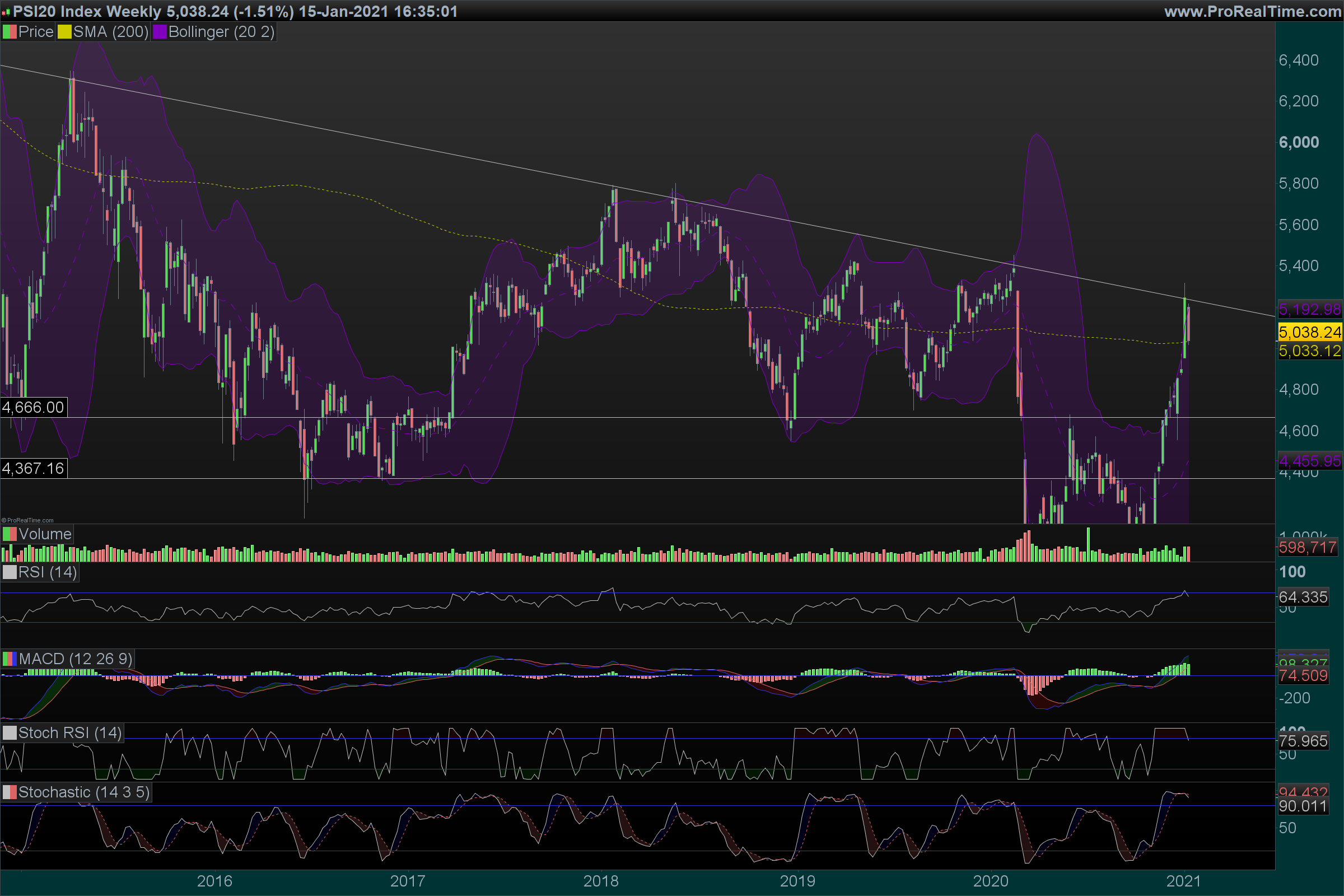The image size is (1344, 896).
Task: Click the MACD (12 26 9) legend icon
Action: click(10, 659)
